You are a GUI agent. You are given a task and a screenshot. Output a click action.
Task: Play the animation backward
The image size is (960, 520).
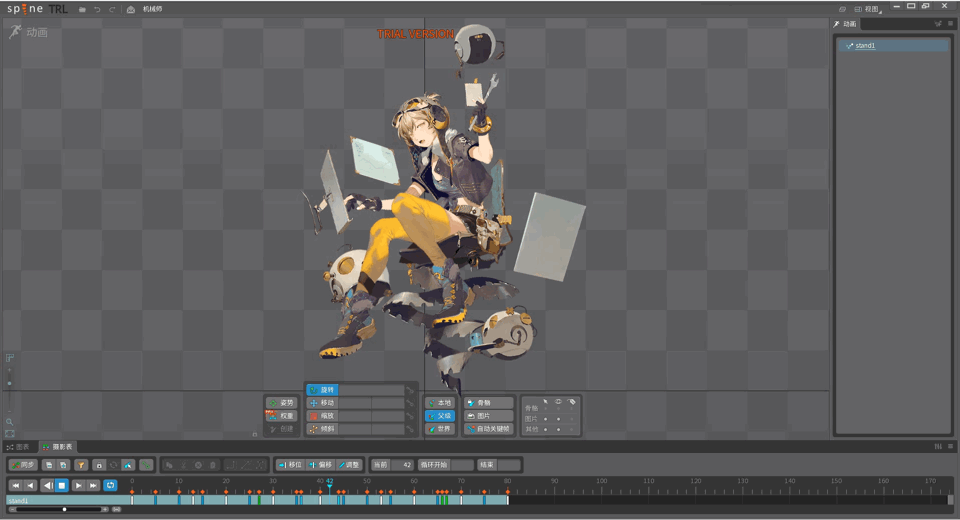(x=47, y=486)
